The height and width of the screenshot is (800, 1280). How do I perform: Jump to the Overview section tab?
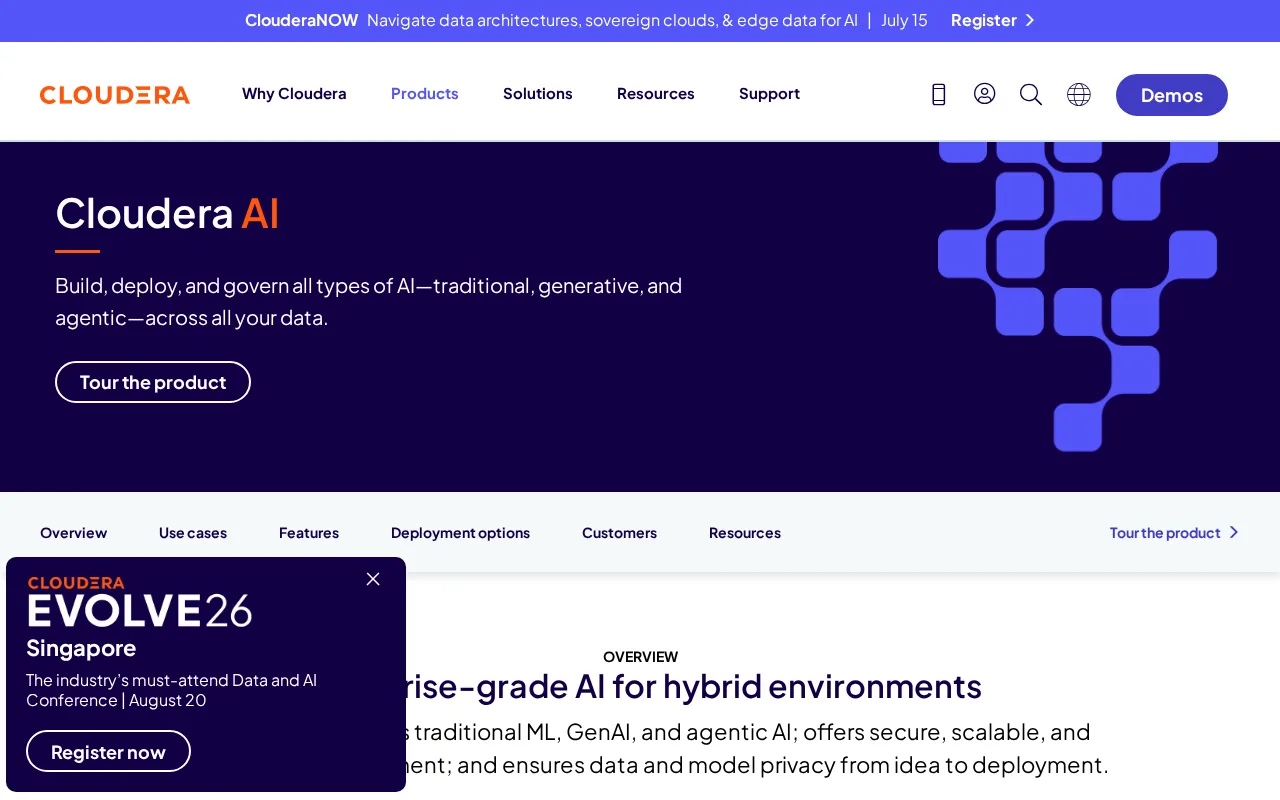(74, 532)
